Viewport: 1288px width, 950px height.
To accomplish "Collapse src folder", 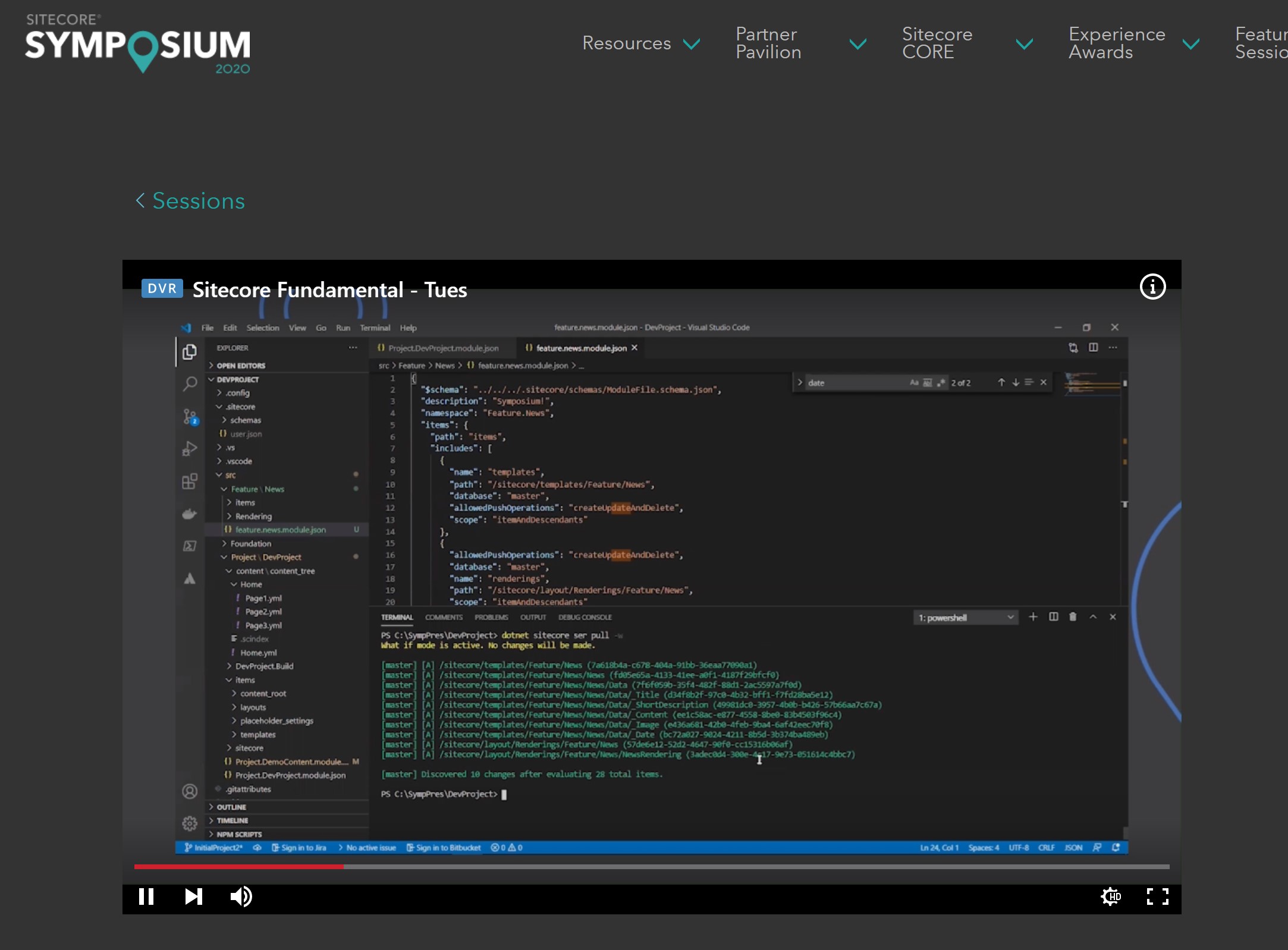I will [230, 475].
